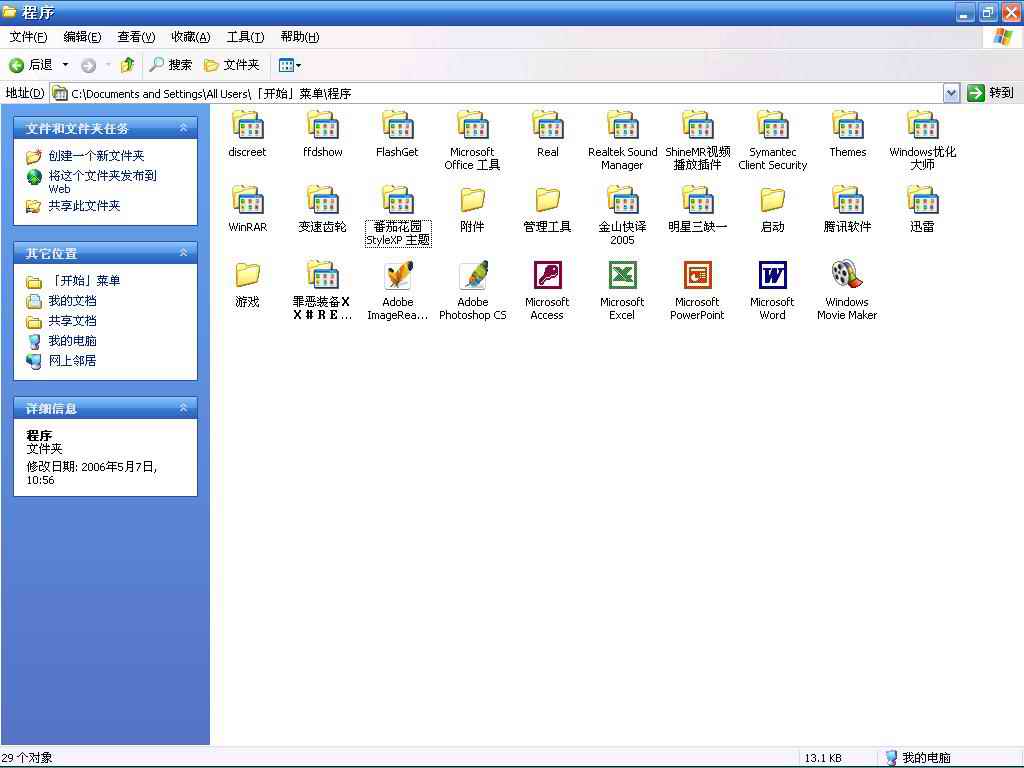Select the Microsoft Excel shortcut icon

622,276
